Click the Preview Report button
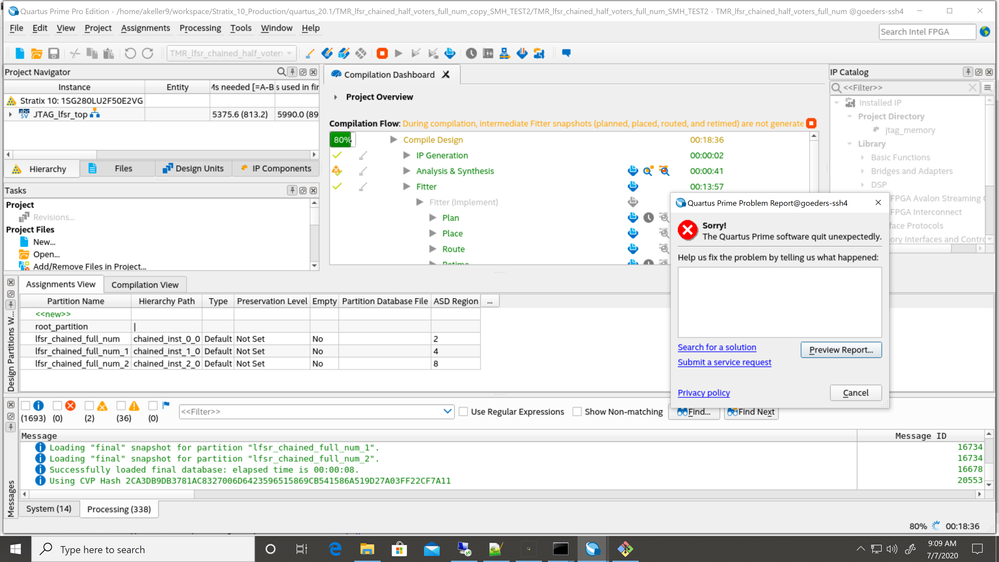Screen dimensions: 999x562 [x=840, y=350]
